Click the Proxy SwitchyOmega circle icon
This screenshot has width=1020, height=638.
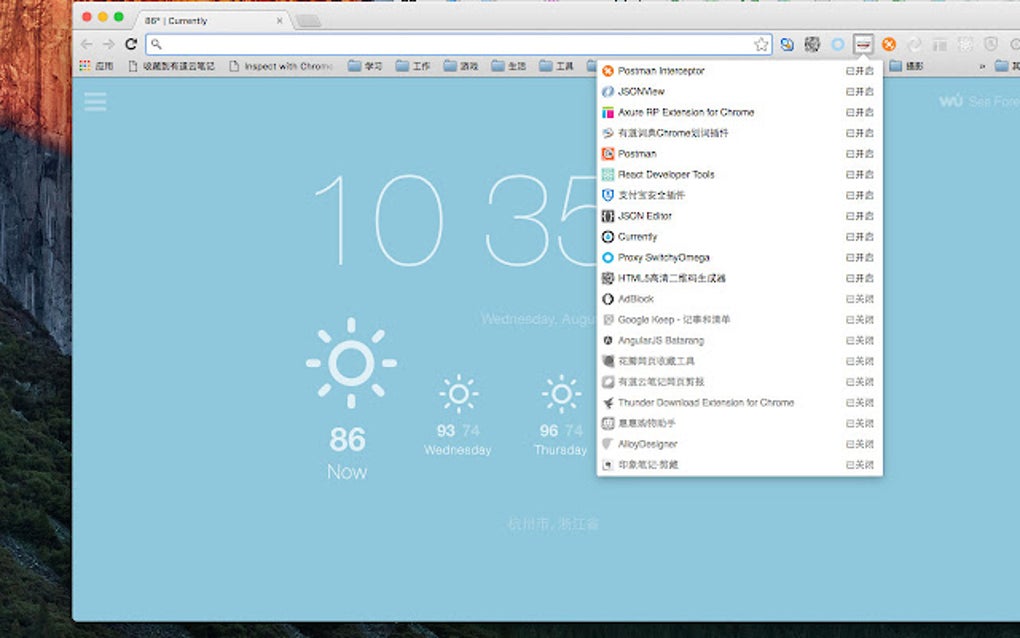coord(609,257)
